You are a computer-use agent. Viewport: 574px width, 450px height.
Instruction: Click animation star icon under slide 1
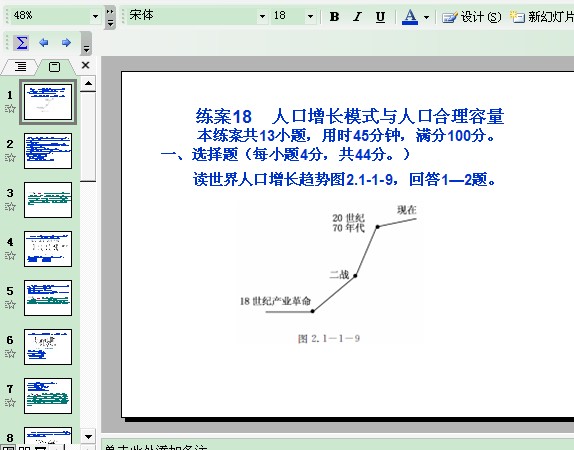pos(10,108)
